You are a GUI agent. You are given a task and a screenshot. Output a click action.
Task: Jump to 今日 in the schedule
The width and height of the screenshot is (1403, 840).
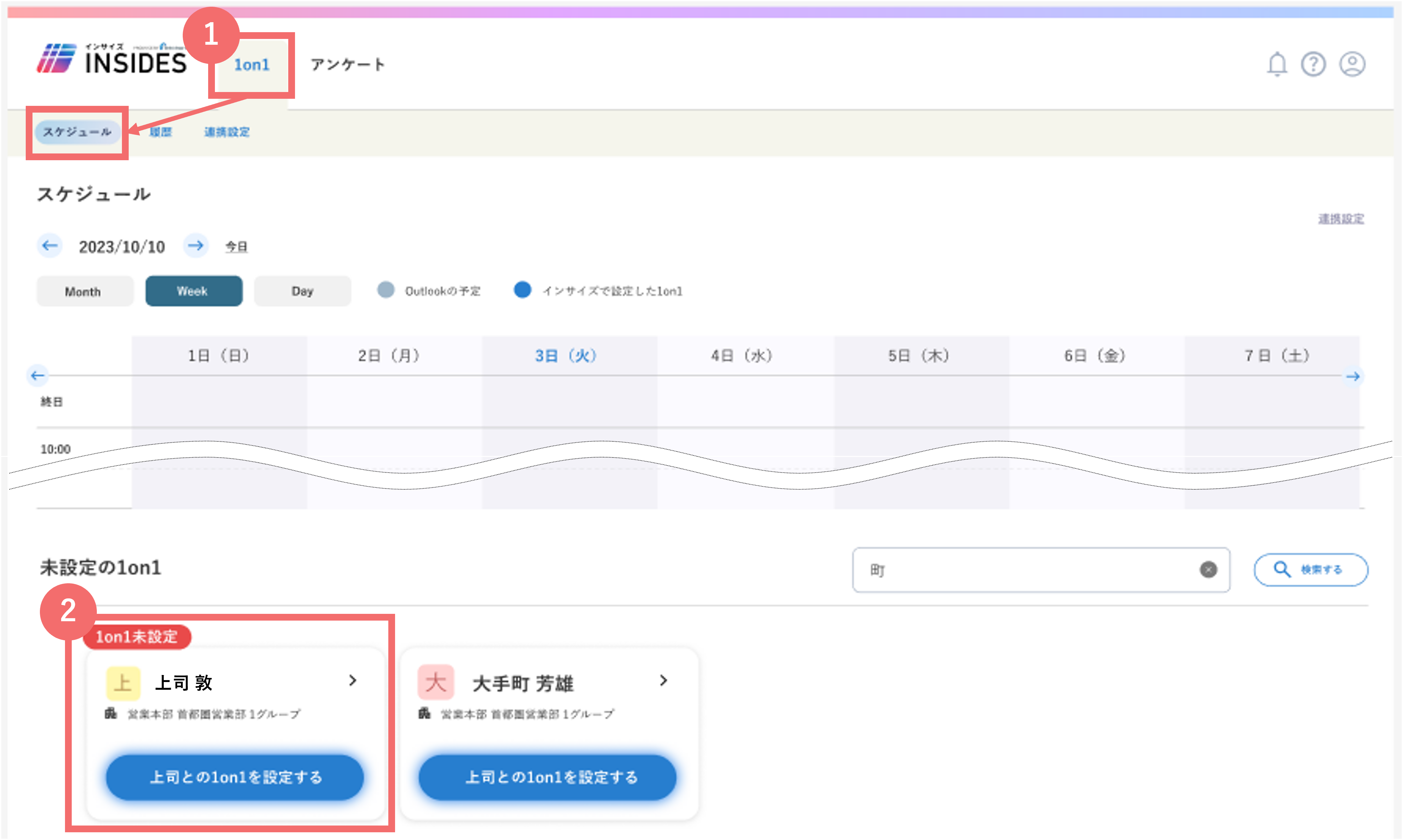coord(236,247)
